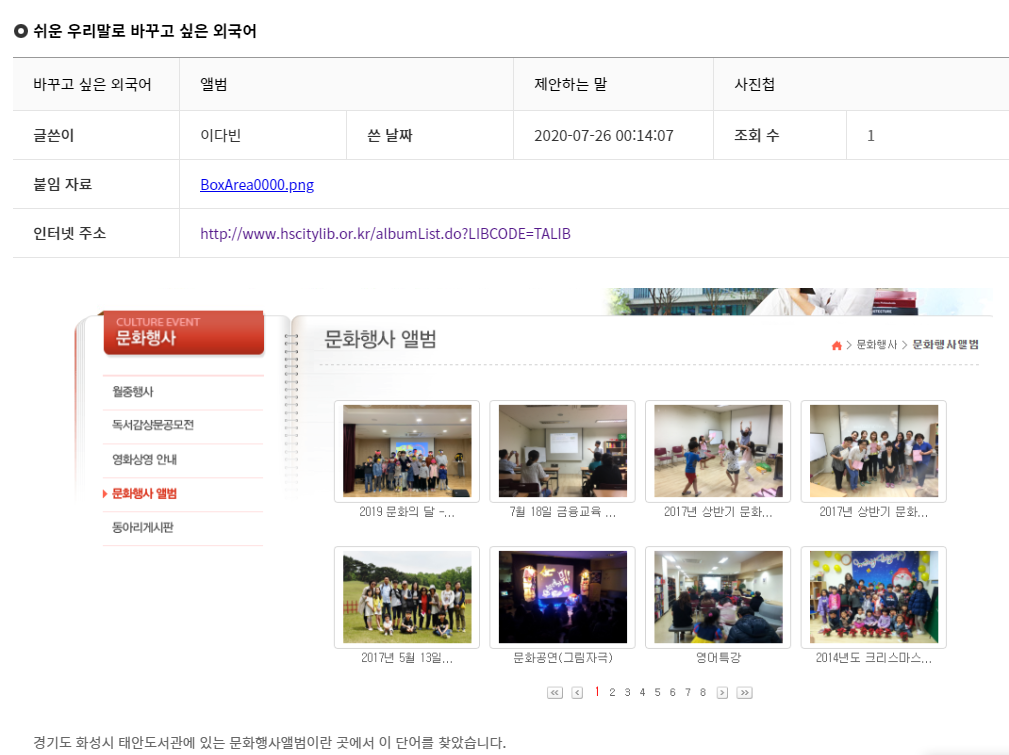Screen dimensions: 1009x755
Task: Open 영화상영 안내 sidebar item
Action: pyautogui.click(x=144, y=460)
